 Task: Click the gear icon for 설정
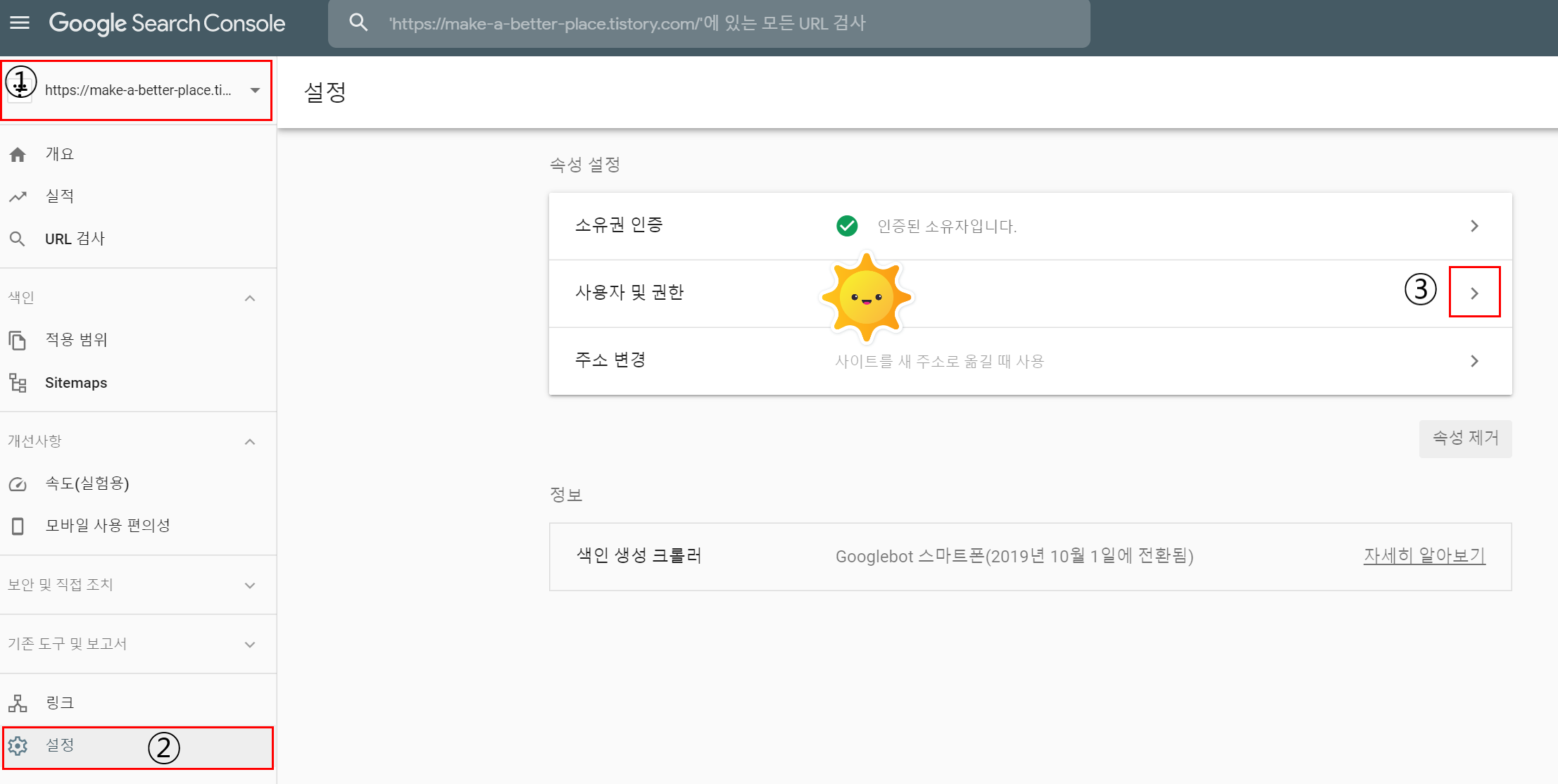(x=18, y=746)
